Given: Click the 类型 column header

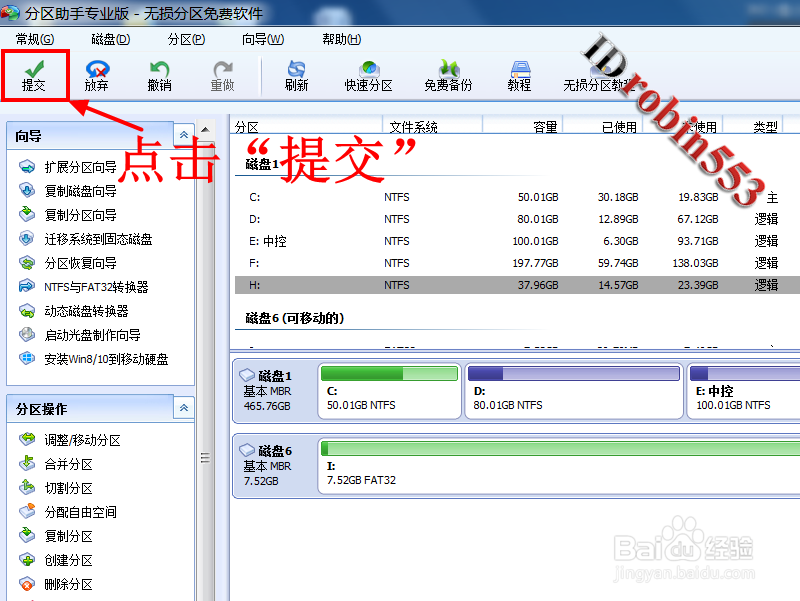Looking at the screenshot, I should point(753,126).
